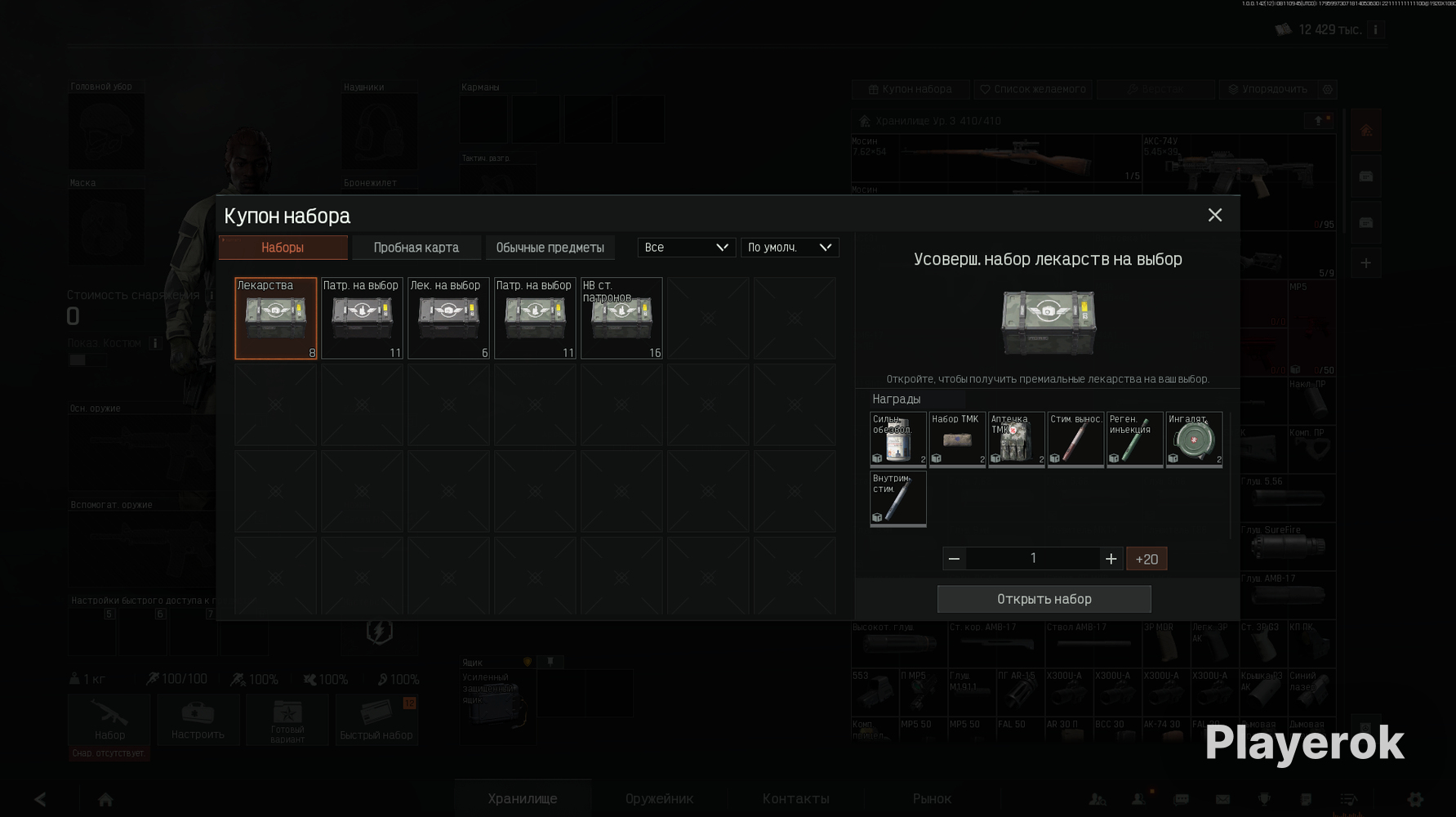Click the Открыть набор button
Screen dimensions: 1456x817
click(1044, 599)
